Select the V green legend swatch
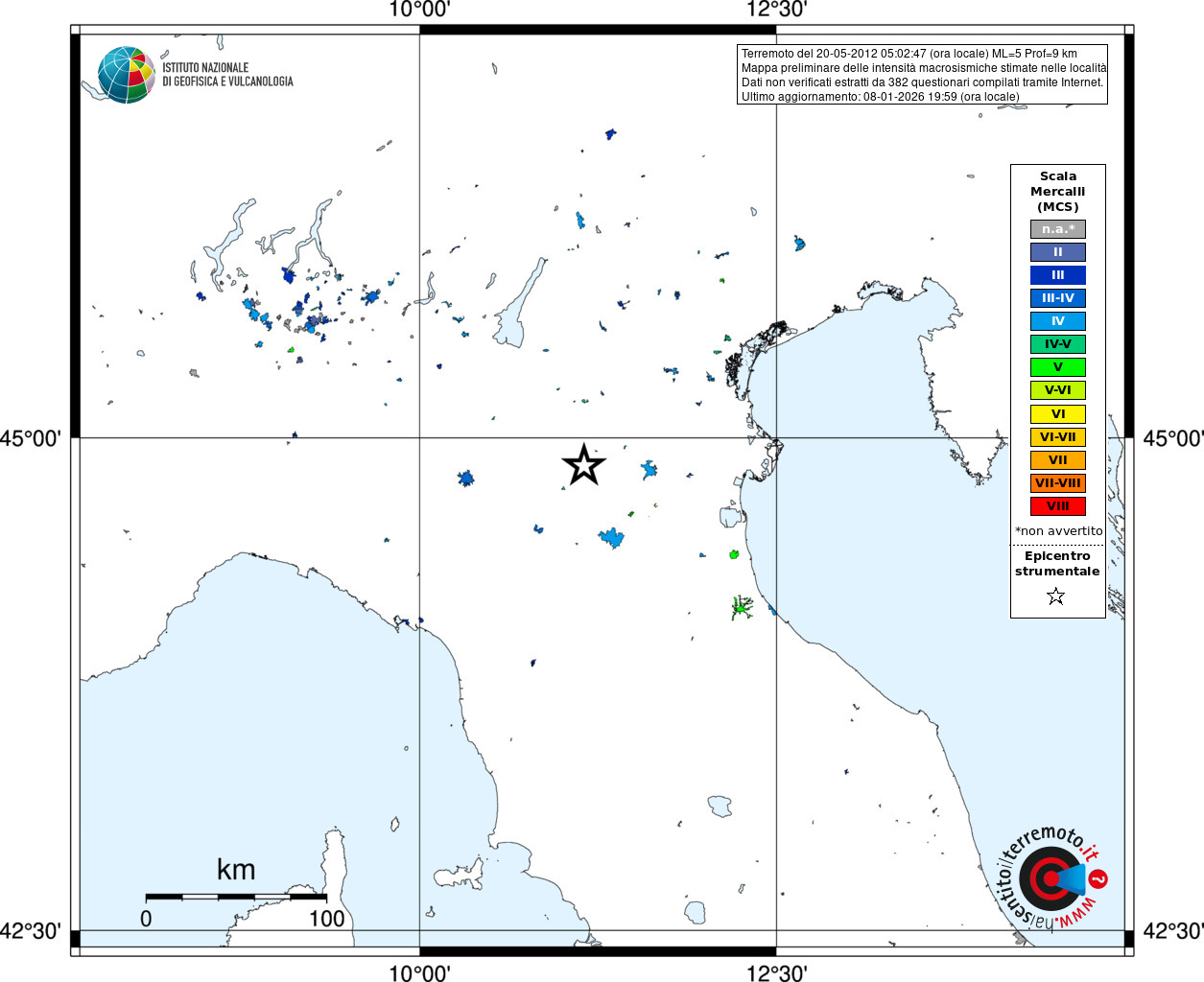 point(1058,367)
